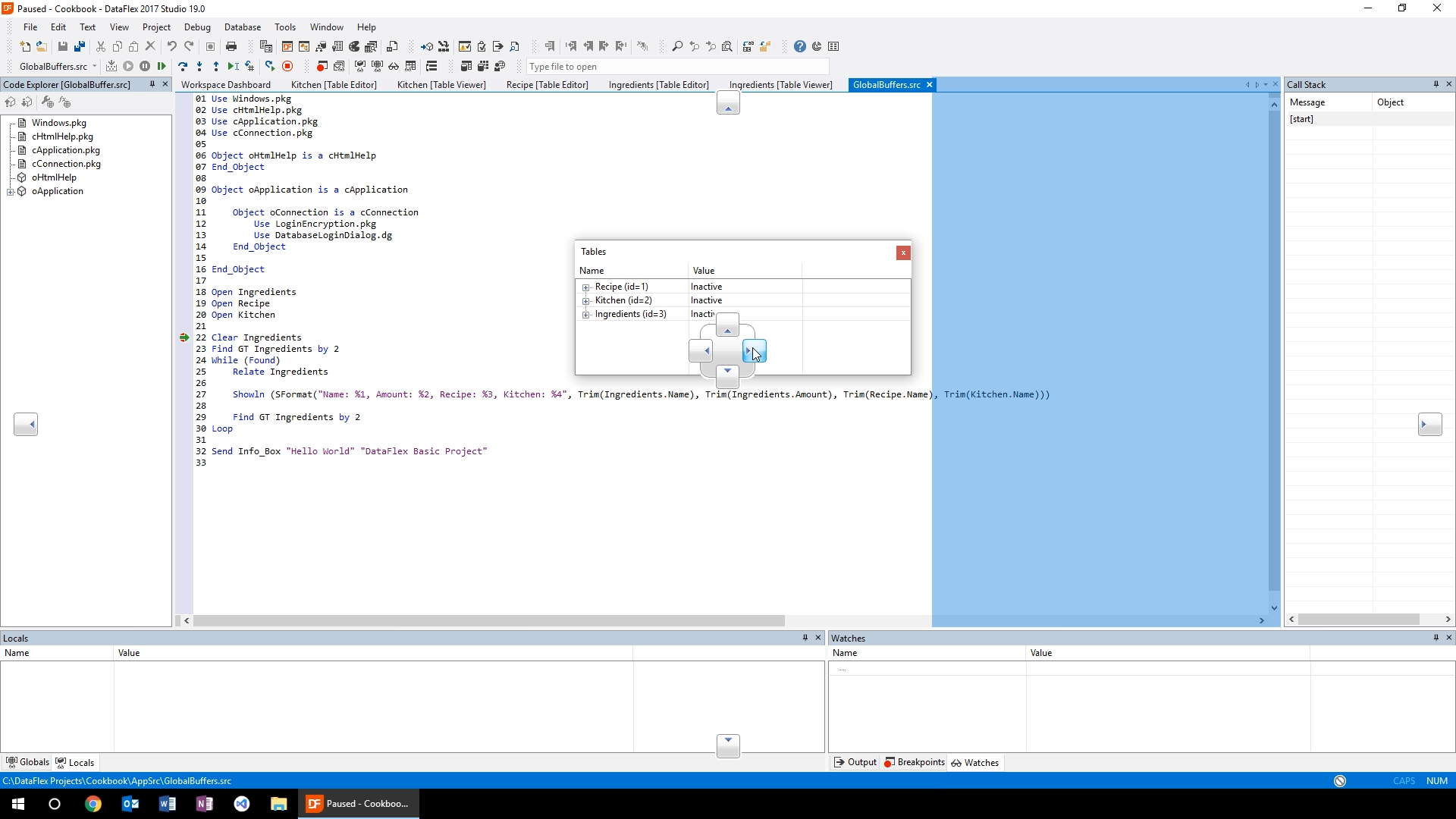
Task: Pin the Call Stack panel
Action: pos(1436,84)
